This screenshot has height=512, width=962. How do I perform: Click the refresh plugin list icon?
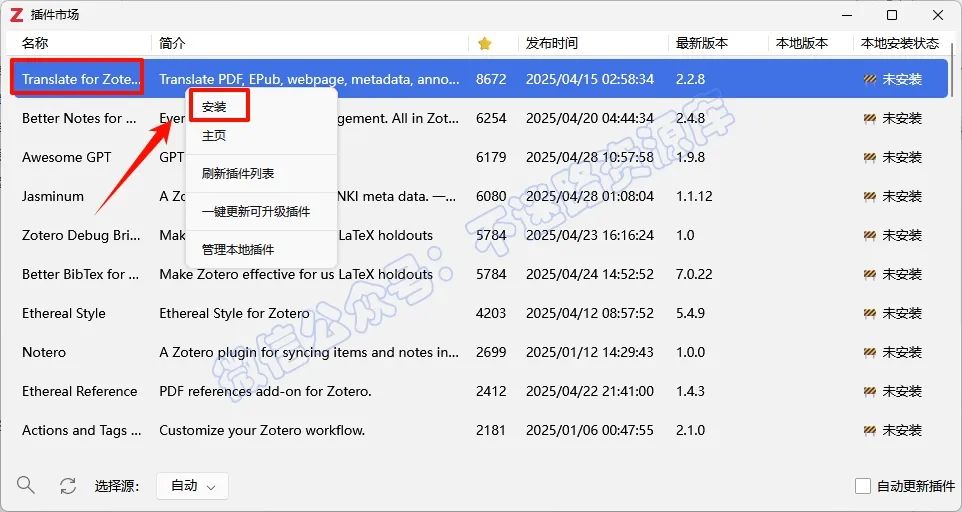67,486
